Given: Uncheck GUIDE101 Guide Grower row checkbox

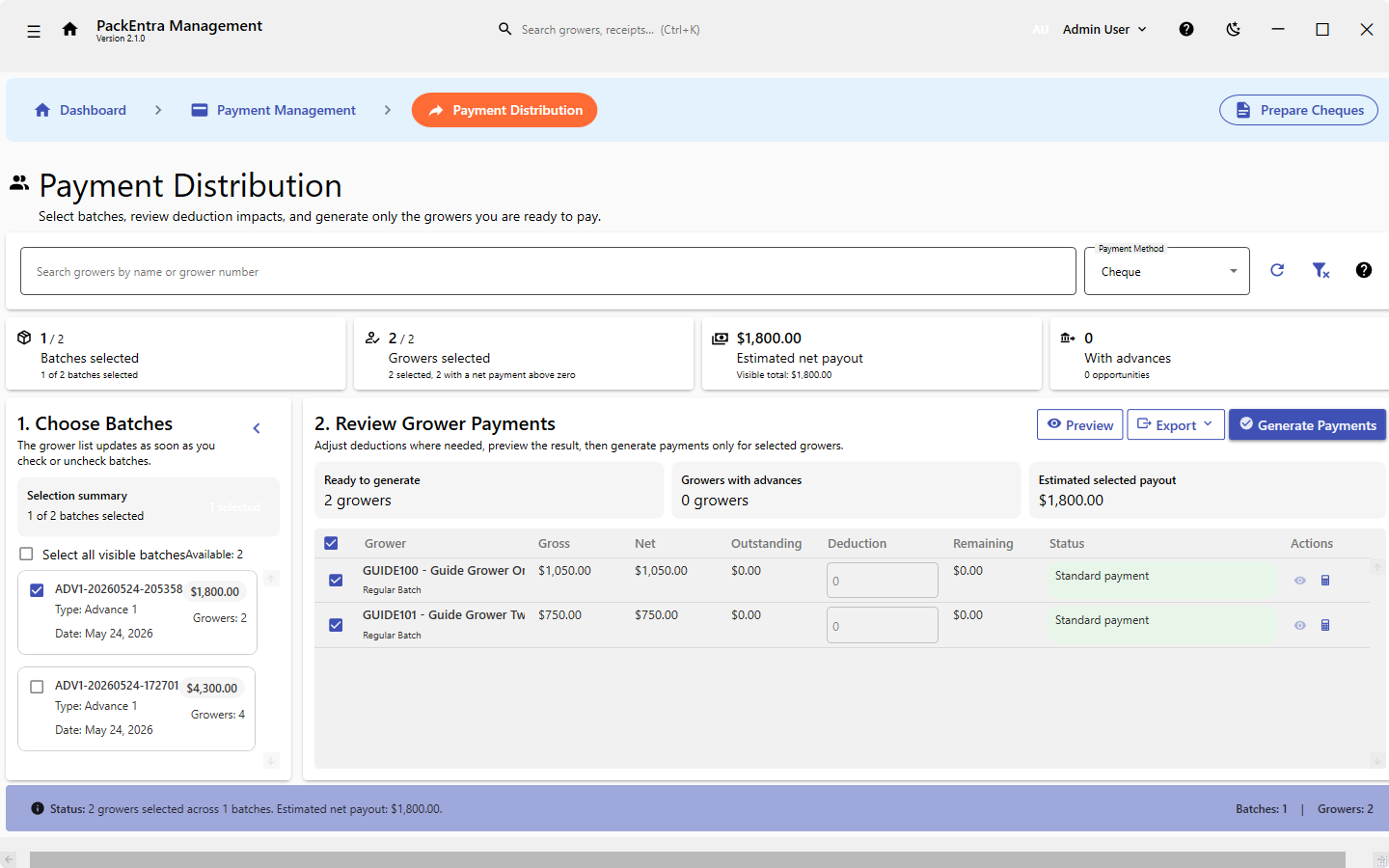Looking at the screenshot, I should [x=336, y=625].
